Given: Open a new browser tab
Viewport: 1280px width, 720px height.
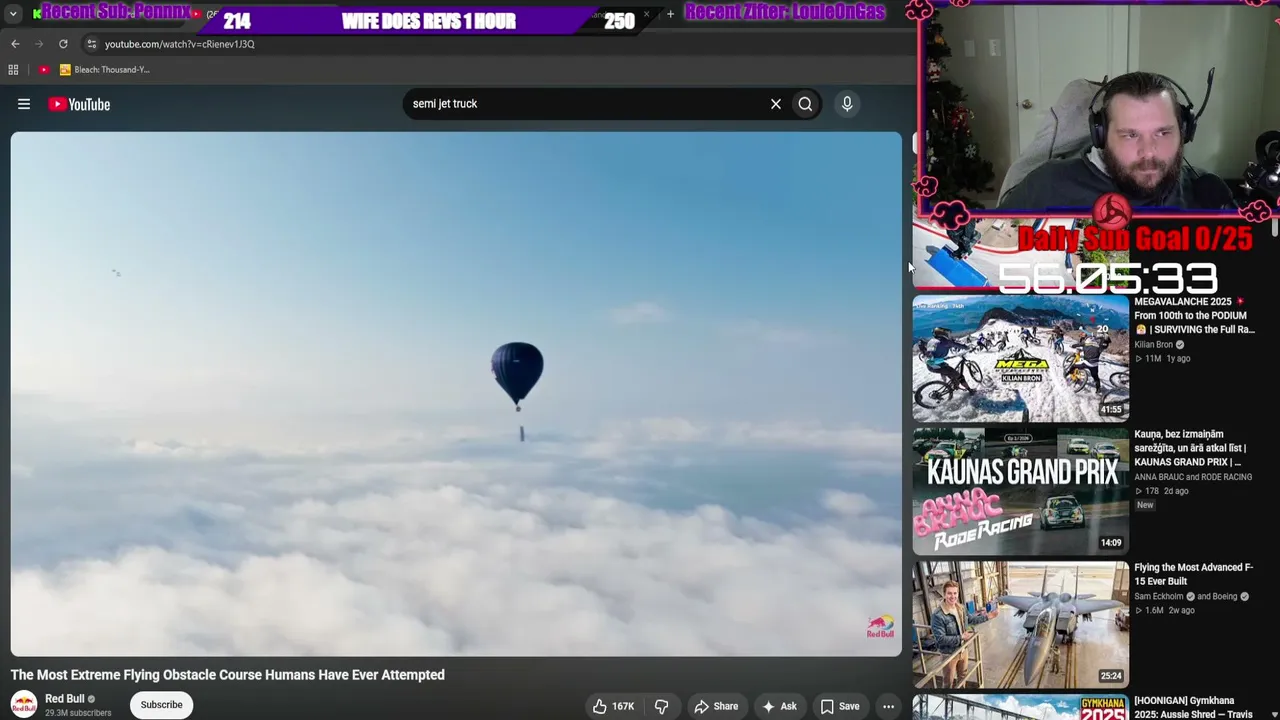Looking at the screenshot, I should [670, 14].
